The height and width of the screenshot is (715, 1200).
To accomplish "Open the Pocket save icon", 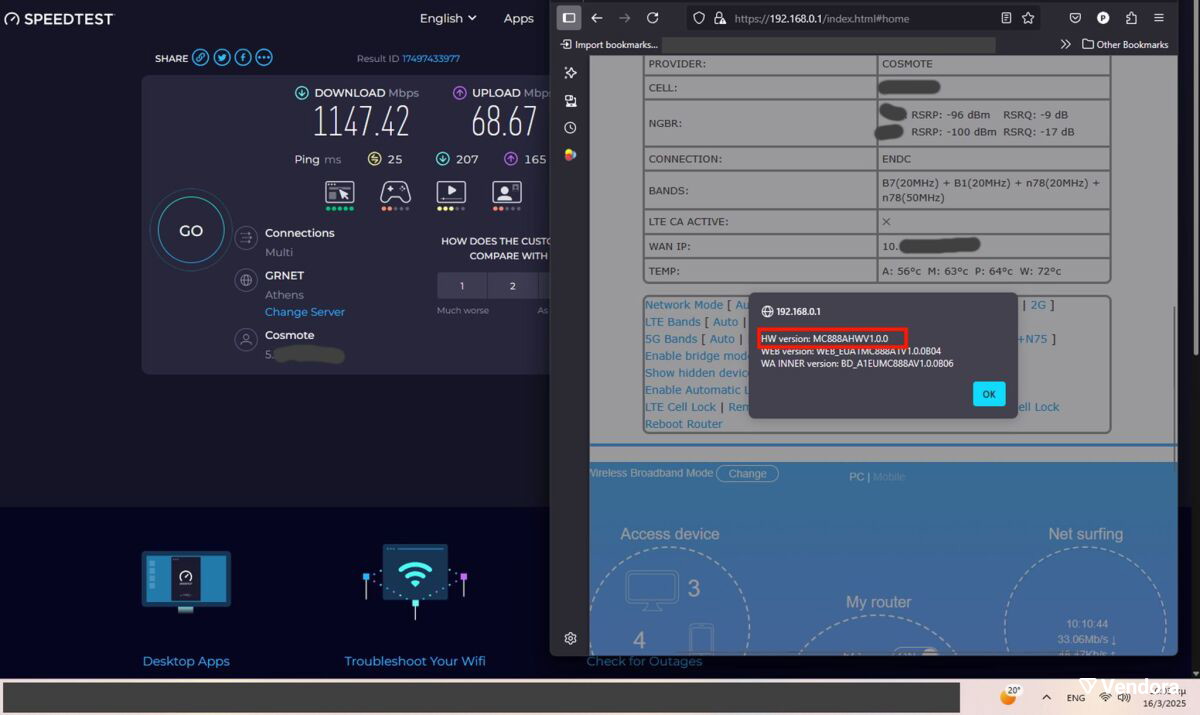I will tap(1075, 18).
